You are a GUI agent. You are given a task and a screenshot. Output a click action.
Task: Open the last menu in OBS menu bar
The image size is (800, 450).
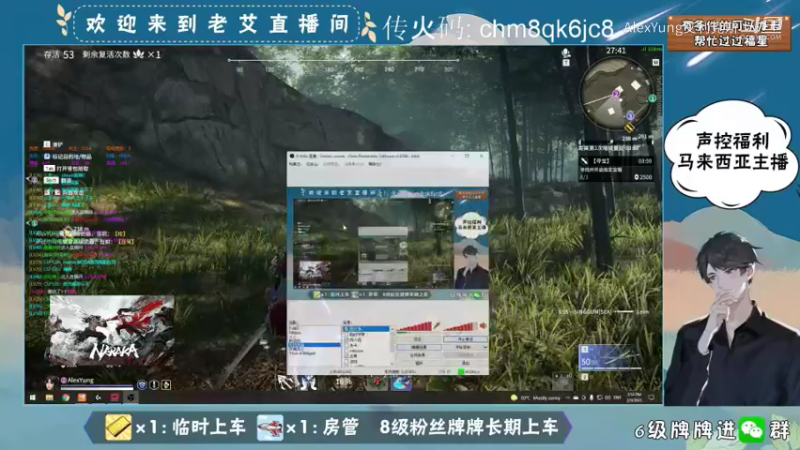[375, 164]
